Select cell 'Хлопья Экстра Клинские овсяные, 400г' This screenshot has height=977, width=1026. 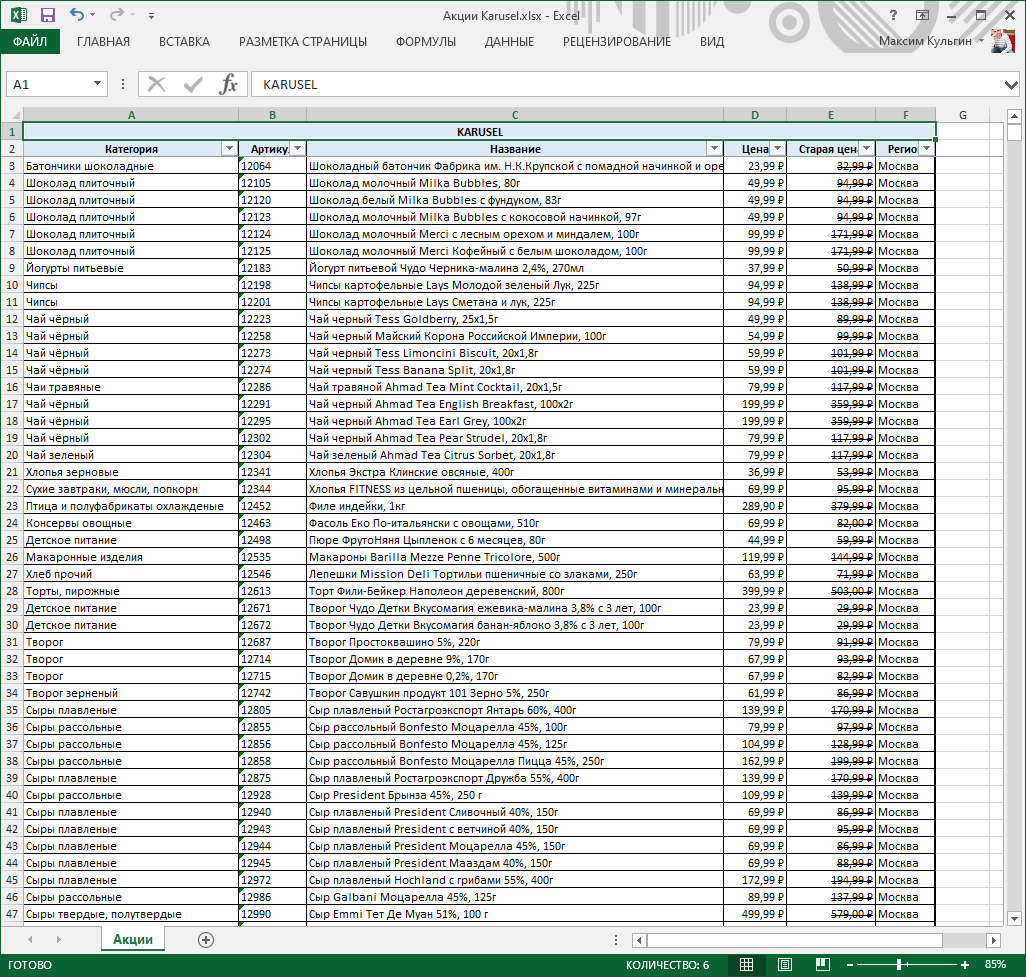[x=515, y=472]
